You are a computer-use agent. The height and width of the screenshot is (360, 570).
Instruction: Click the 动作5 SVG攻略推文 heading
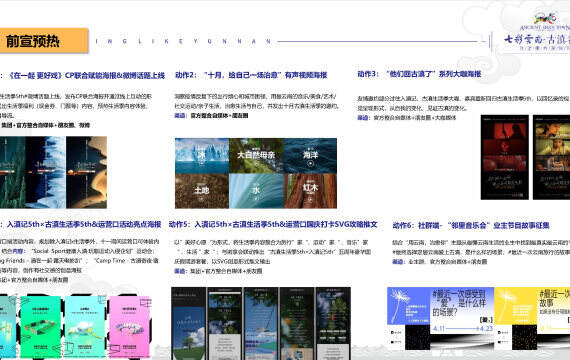click(273, 224)
